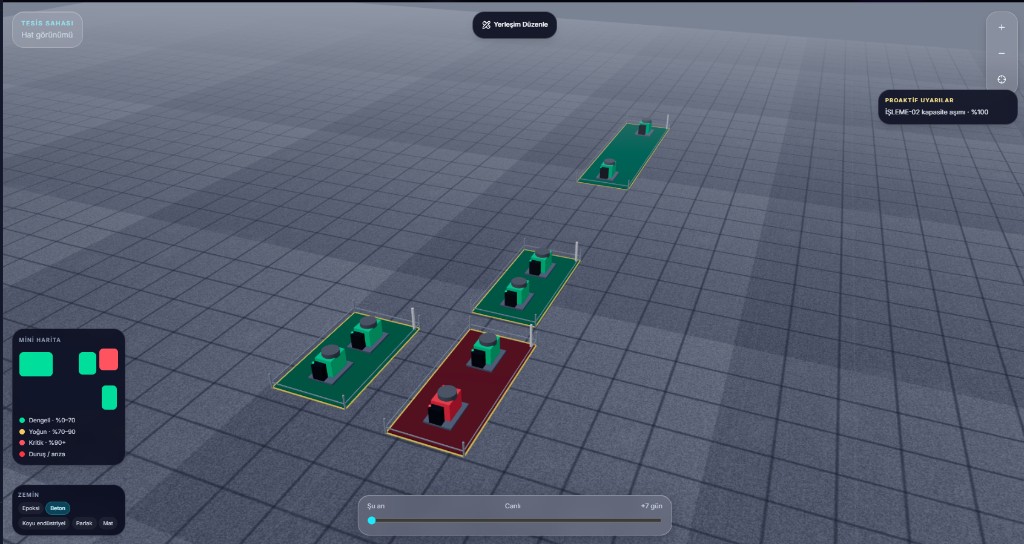
Task: Choose the Epoksi floor option
Action: click(x=31, y=508)
